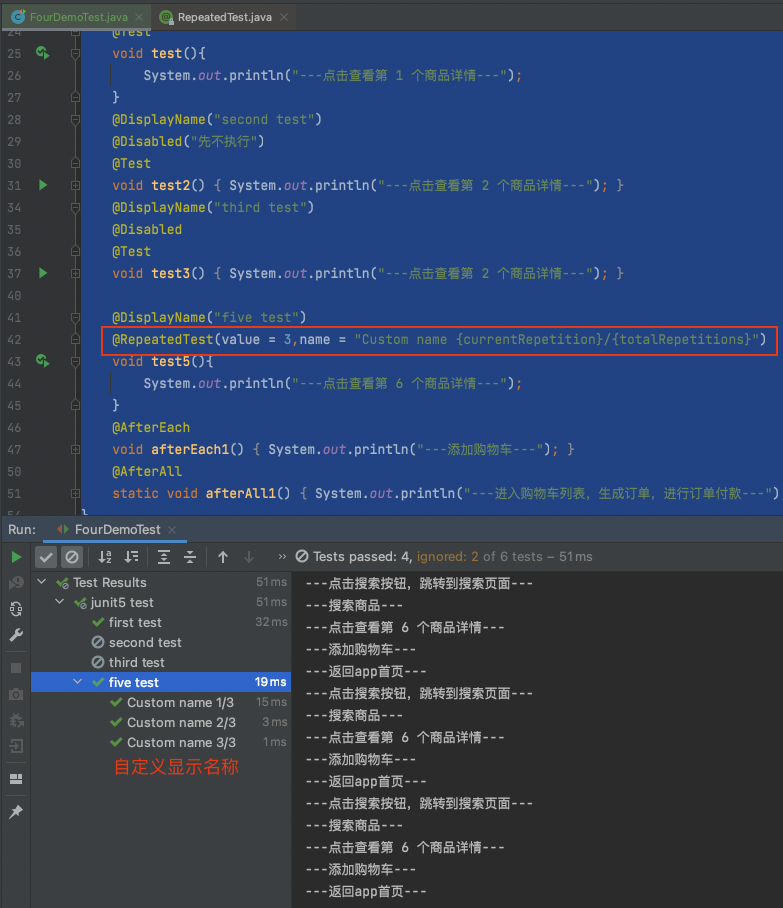
Task: Select the junit5 test tree row
Action: [x=161, y=602]
